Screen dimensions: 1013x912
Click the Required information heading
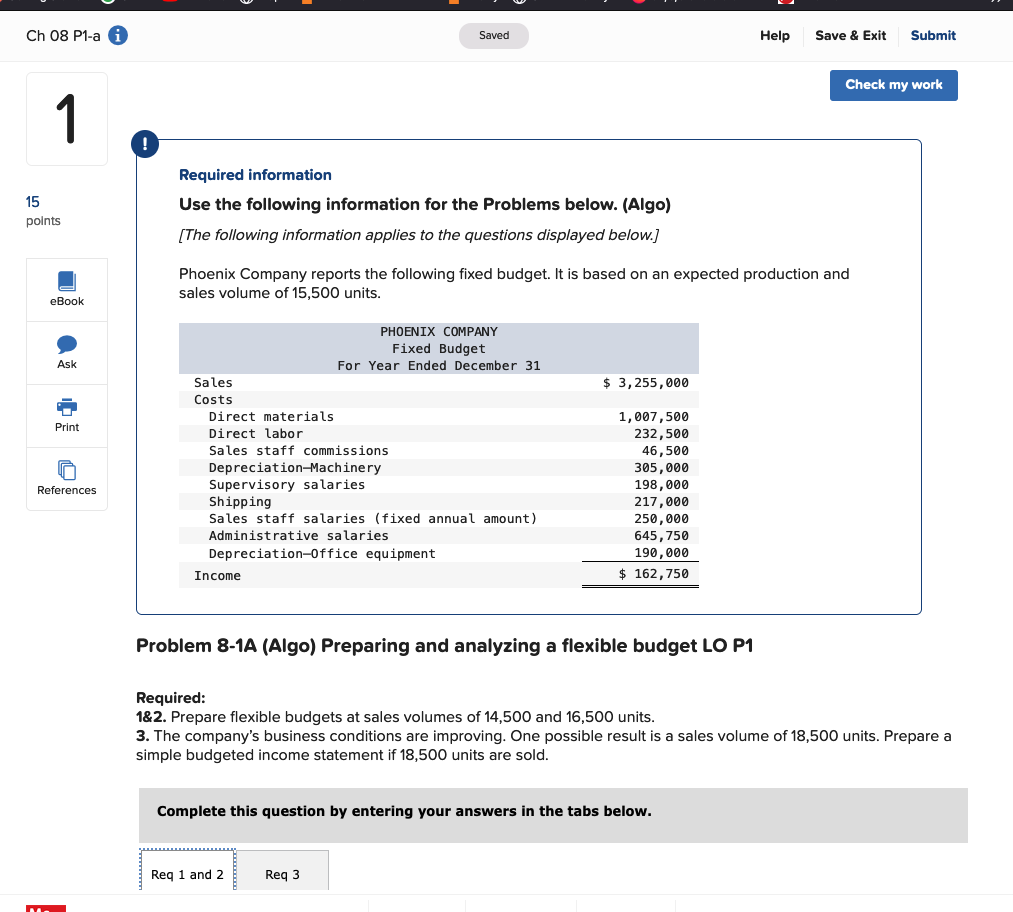pos(255,175)
